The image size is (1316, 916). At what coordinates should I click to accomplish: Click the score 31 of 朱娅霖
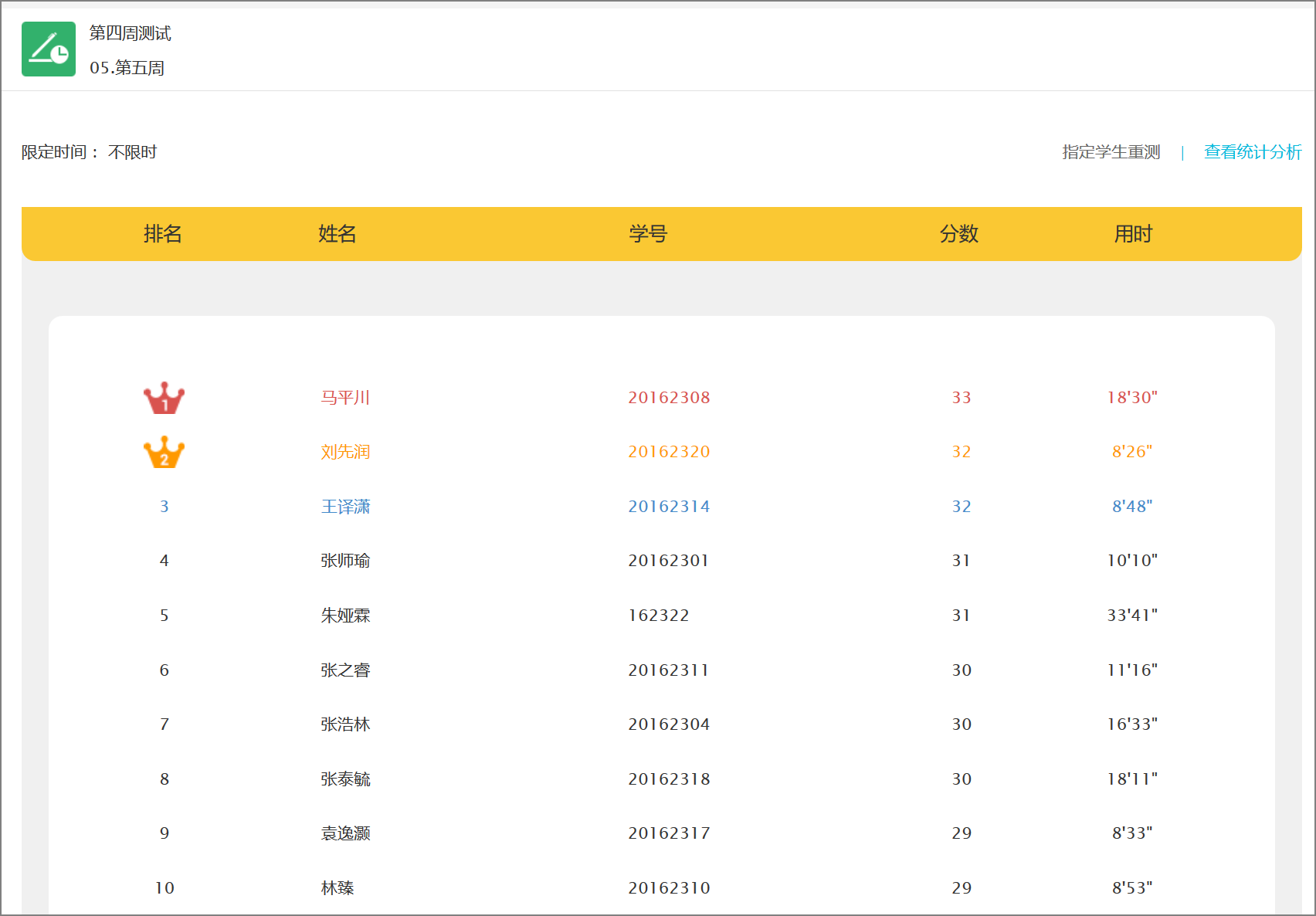pos(962,616)
